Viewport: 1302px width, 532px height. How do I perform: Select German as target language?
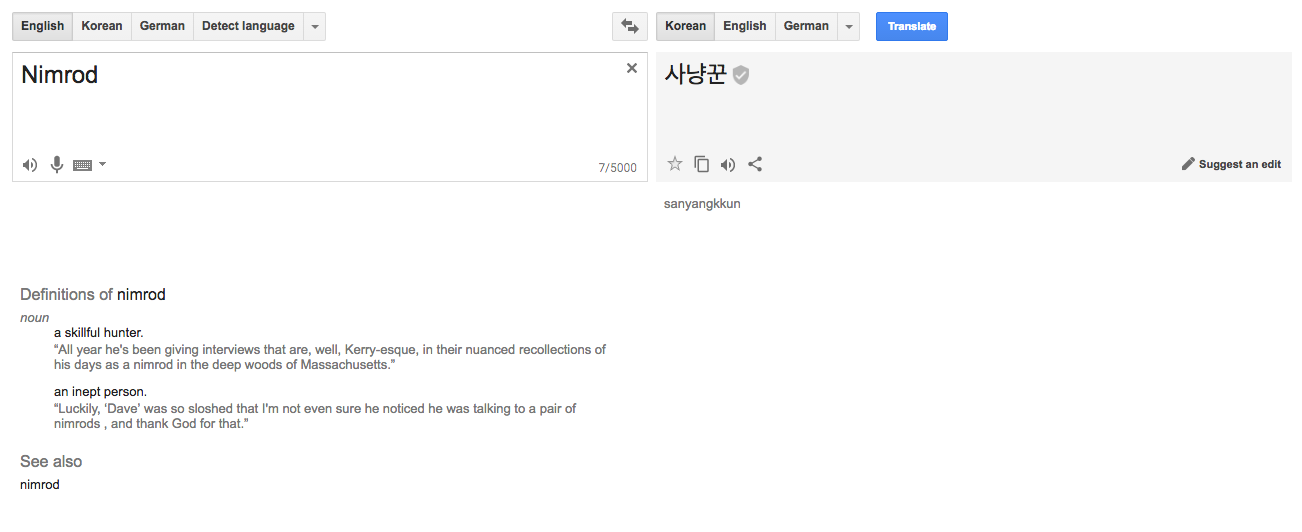(x=806, y=26)
